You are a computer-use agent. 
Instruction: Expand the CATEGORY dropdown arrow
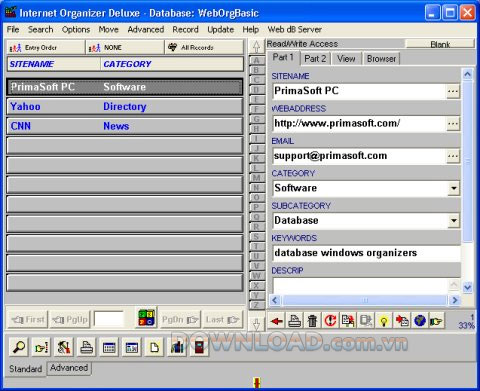[x=454, y=188]
